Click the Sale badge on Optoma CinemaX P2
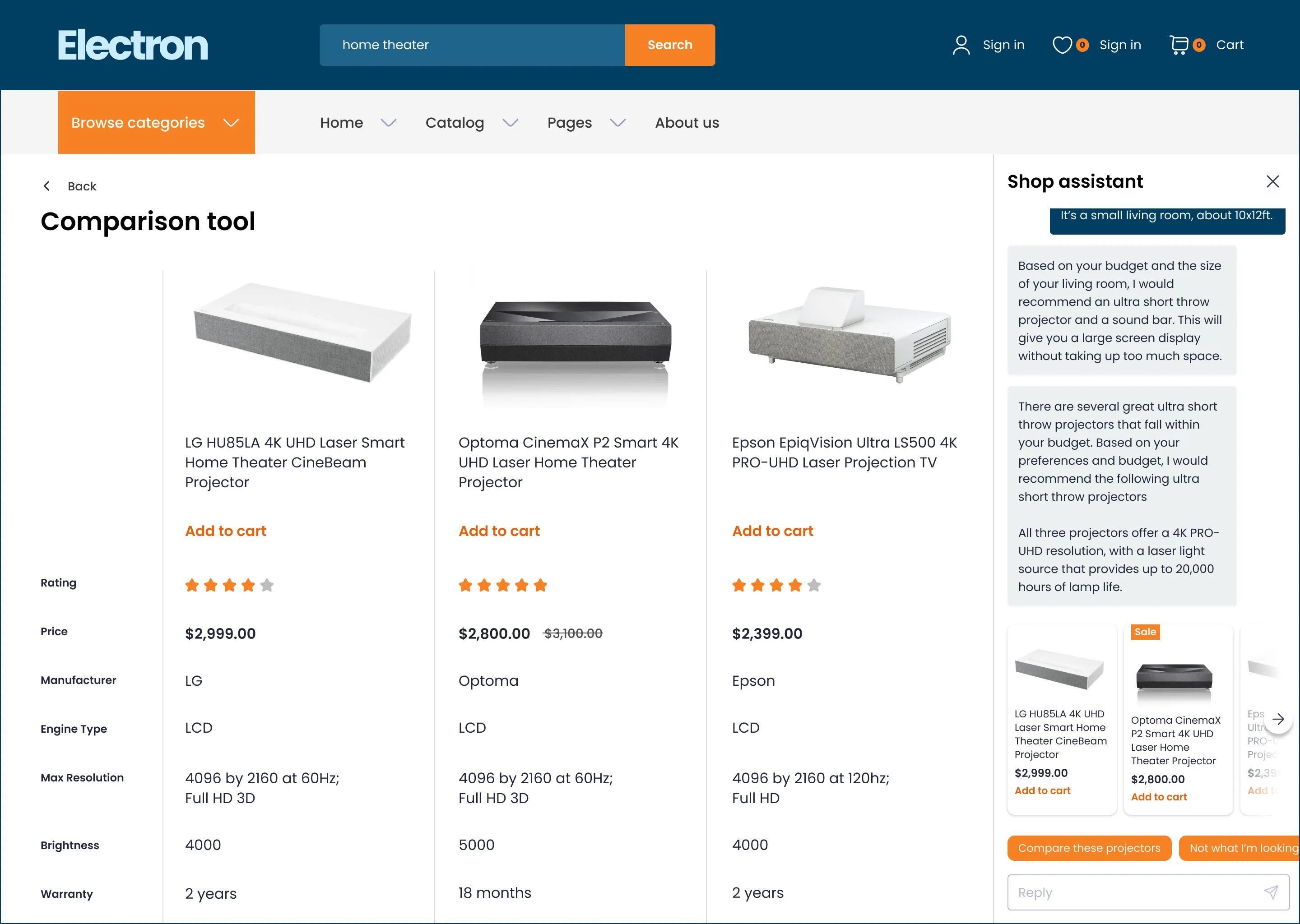 1145,632
